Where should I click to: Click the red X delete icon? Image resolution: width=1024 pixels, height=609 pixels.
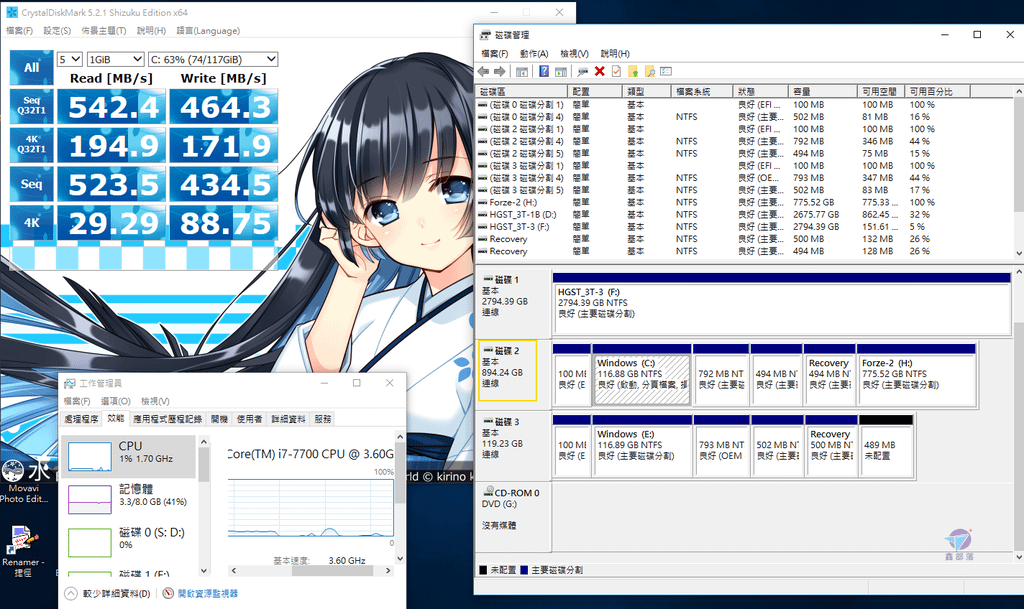coord(600,71)
